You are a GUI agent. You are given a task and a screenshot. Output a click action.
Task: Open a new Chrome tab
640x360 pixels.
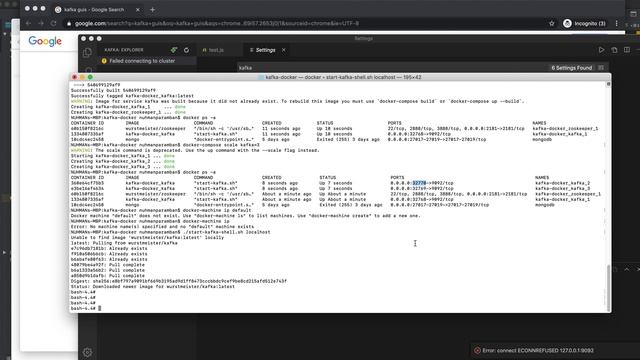click(152, 9)
